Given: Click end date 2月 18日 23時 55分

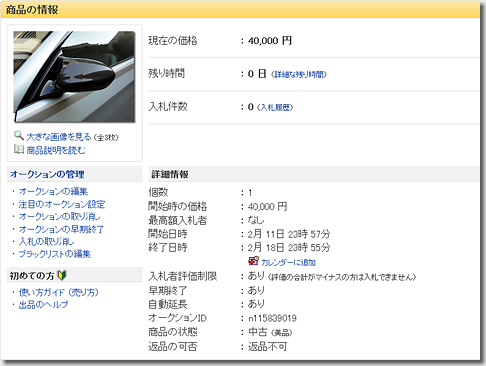Looking at the screenshot, I should point(289,247).
